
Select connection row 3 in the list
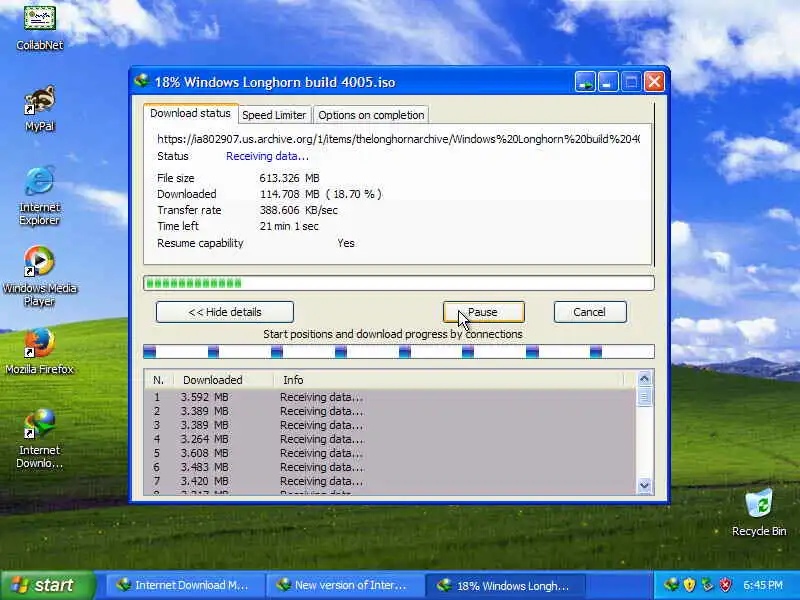tap(390, 425)
